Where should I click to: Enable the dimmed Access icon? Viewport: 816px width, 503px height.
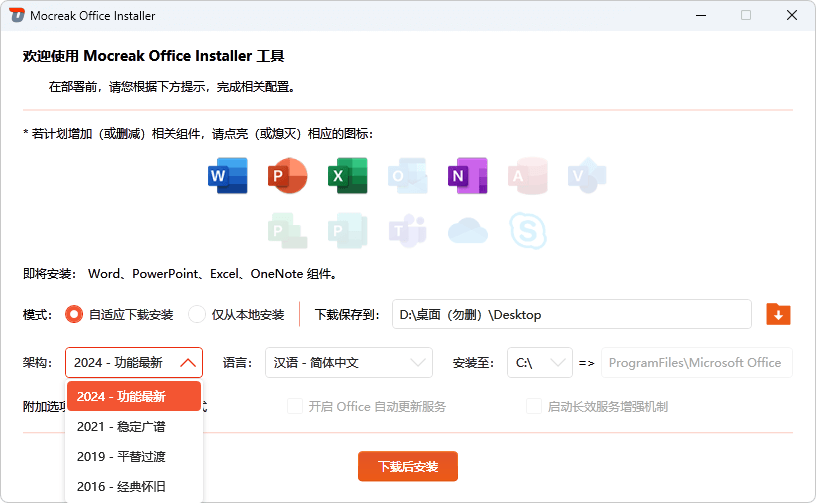tap(527, 176)
